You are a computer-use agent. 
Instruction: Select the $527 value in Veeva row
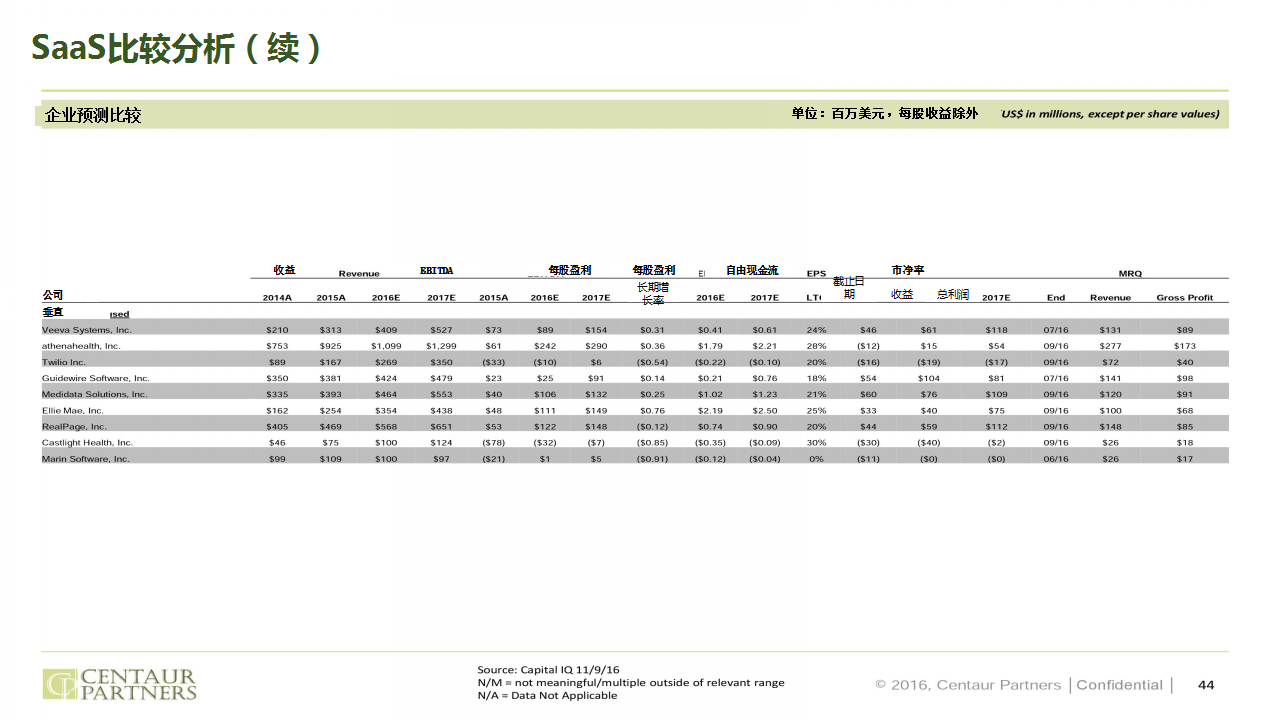(x=441, y=329)
